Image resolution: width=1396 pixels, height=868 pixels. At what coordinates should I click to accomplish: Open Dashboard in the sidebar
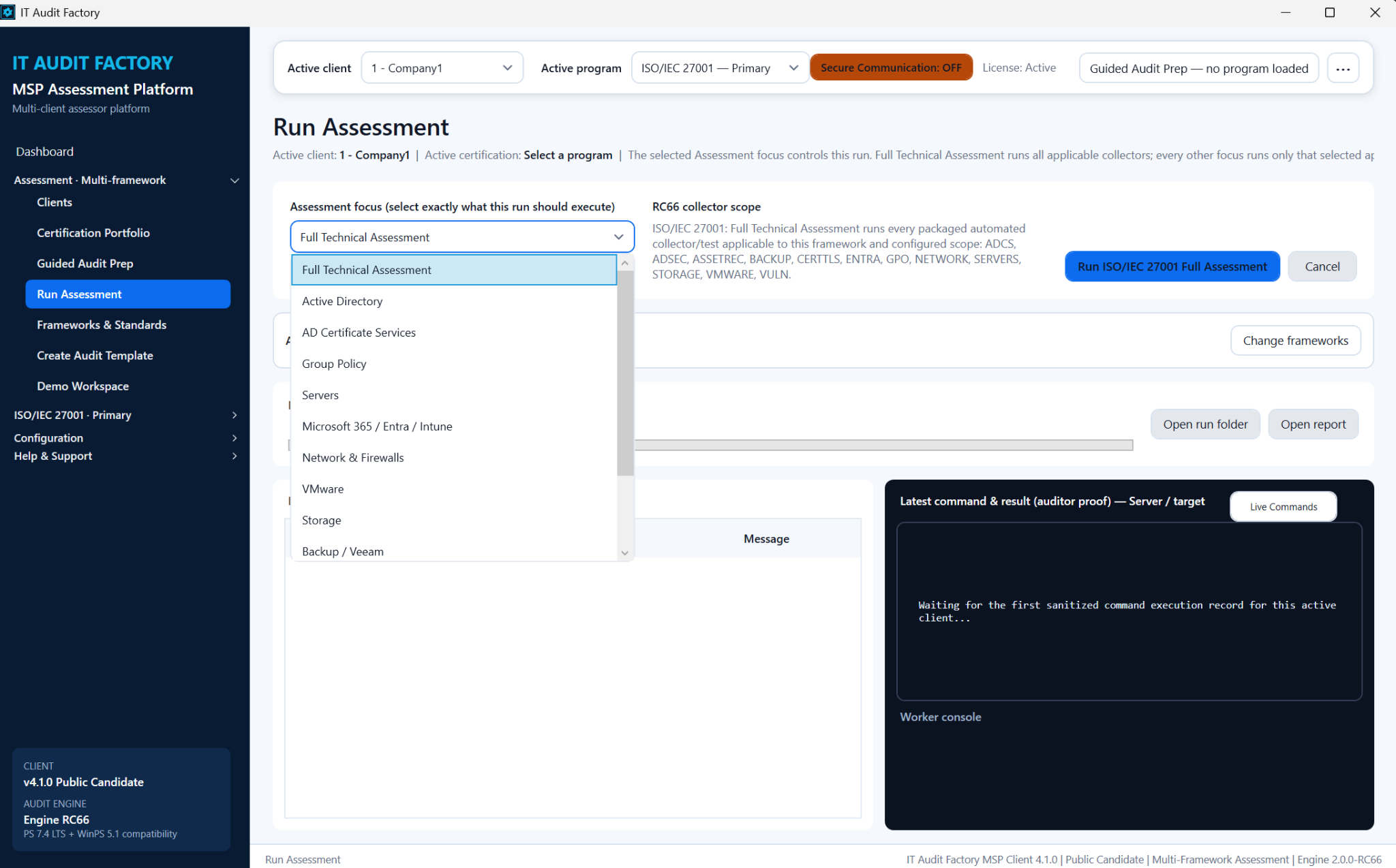45,151
